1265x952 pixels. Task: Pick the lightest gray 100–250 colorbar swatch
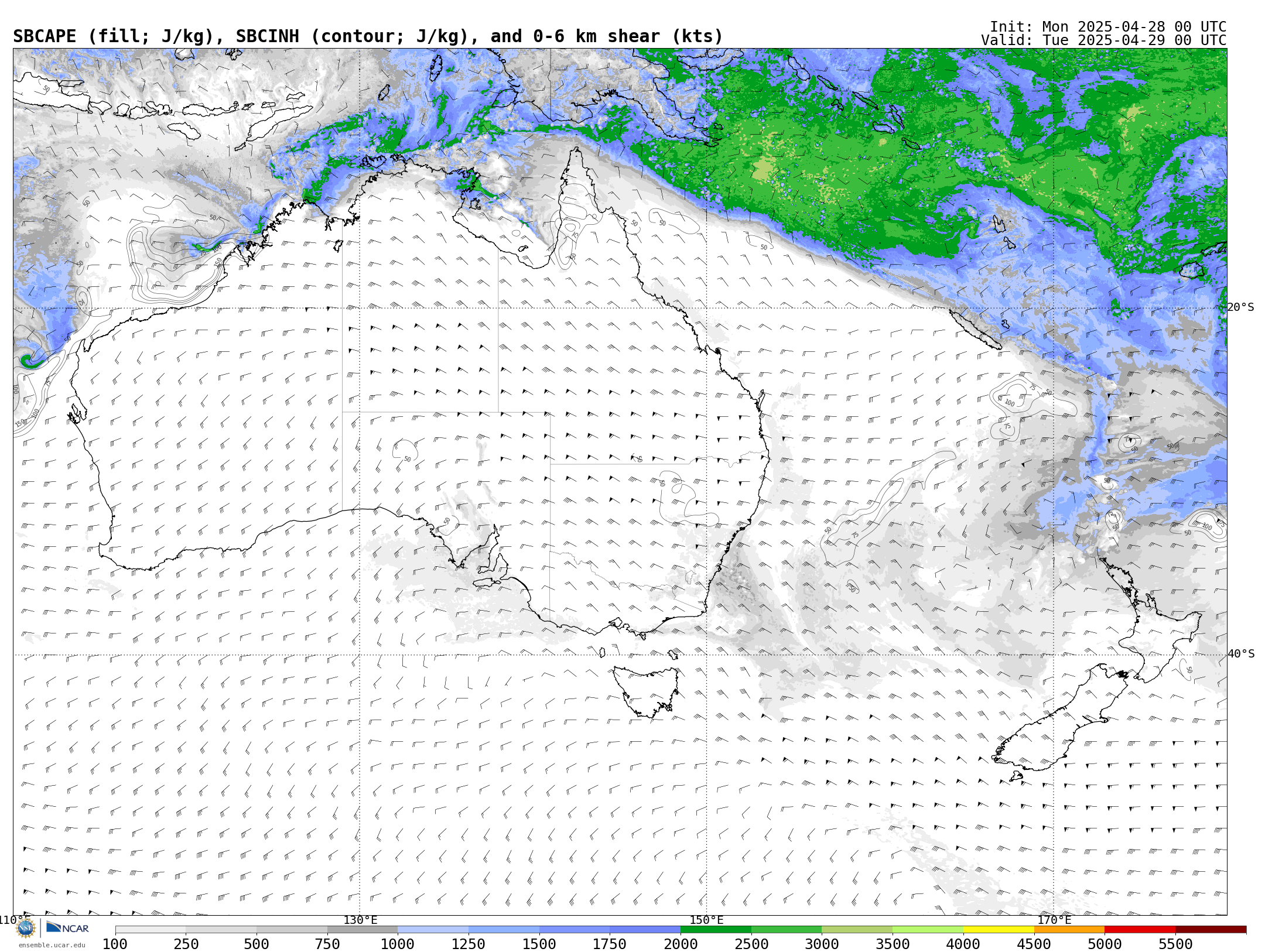151,930
